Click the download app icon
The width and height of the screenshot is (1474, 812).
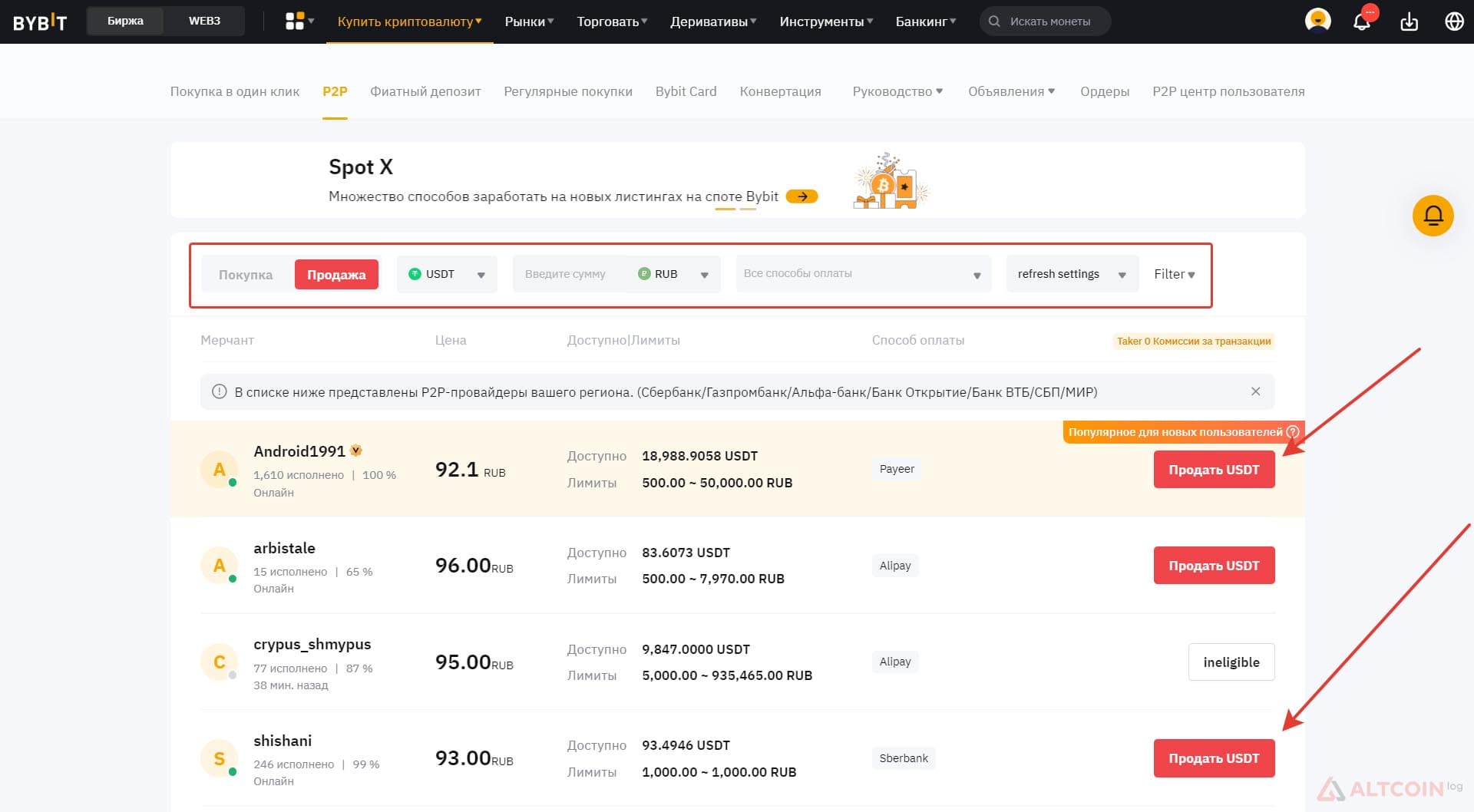(1409, 21)
